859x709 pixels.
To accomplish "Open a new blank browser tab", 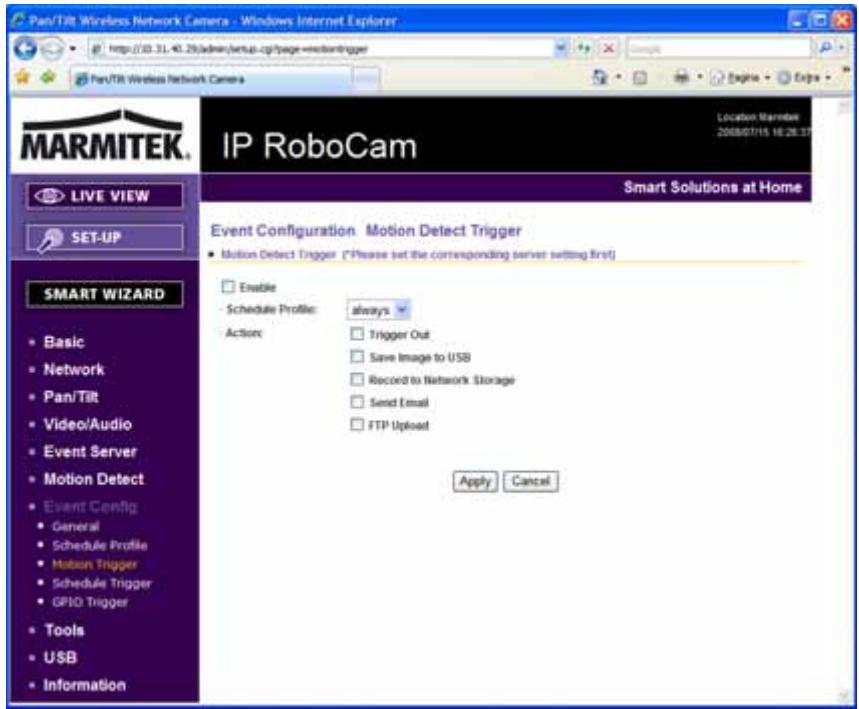I will (x=366, y=79).
